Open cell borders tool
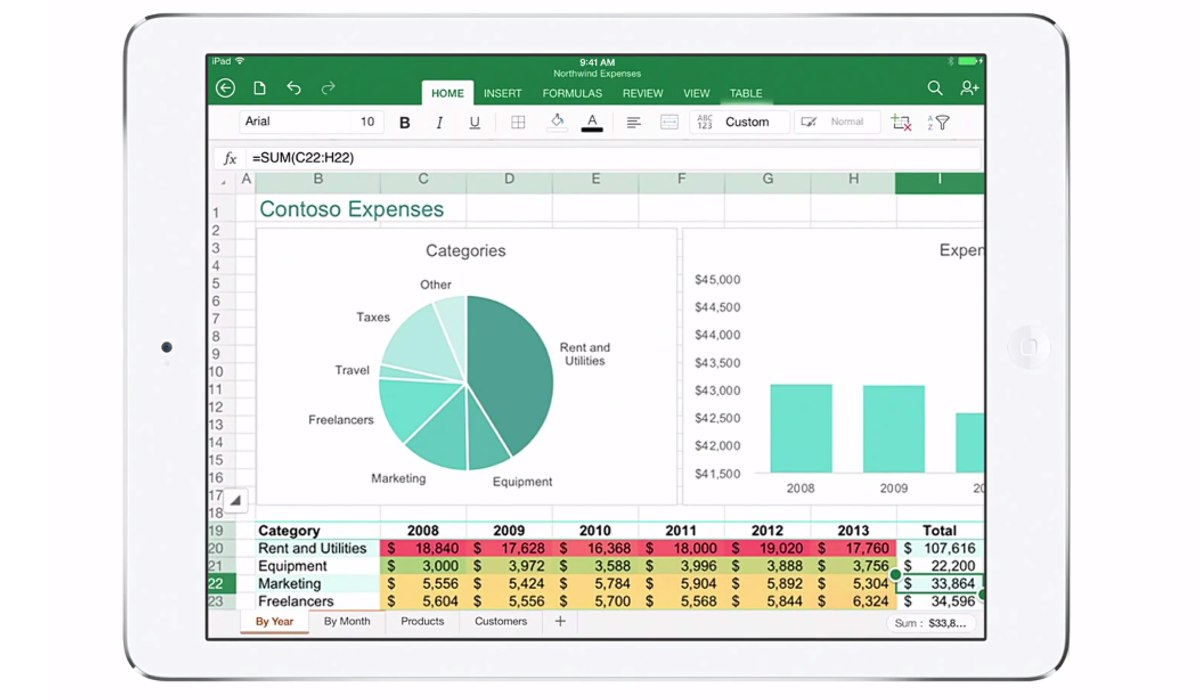The height and width of the screenshot is (700, 1200). point(518,122)
